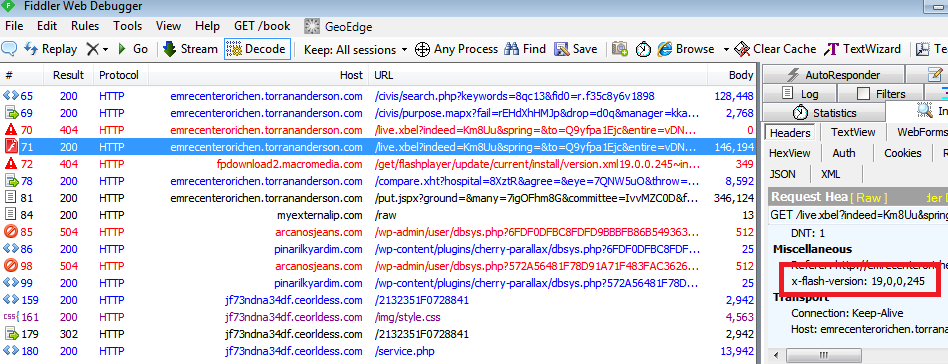
Task: Select the XML inspector tab
Action: (830, 174)
